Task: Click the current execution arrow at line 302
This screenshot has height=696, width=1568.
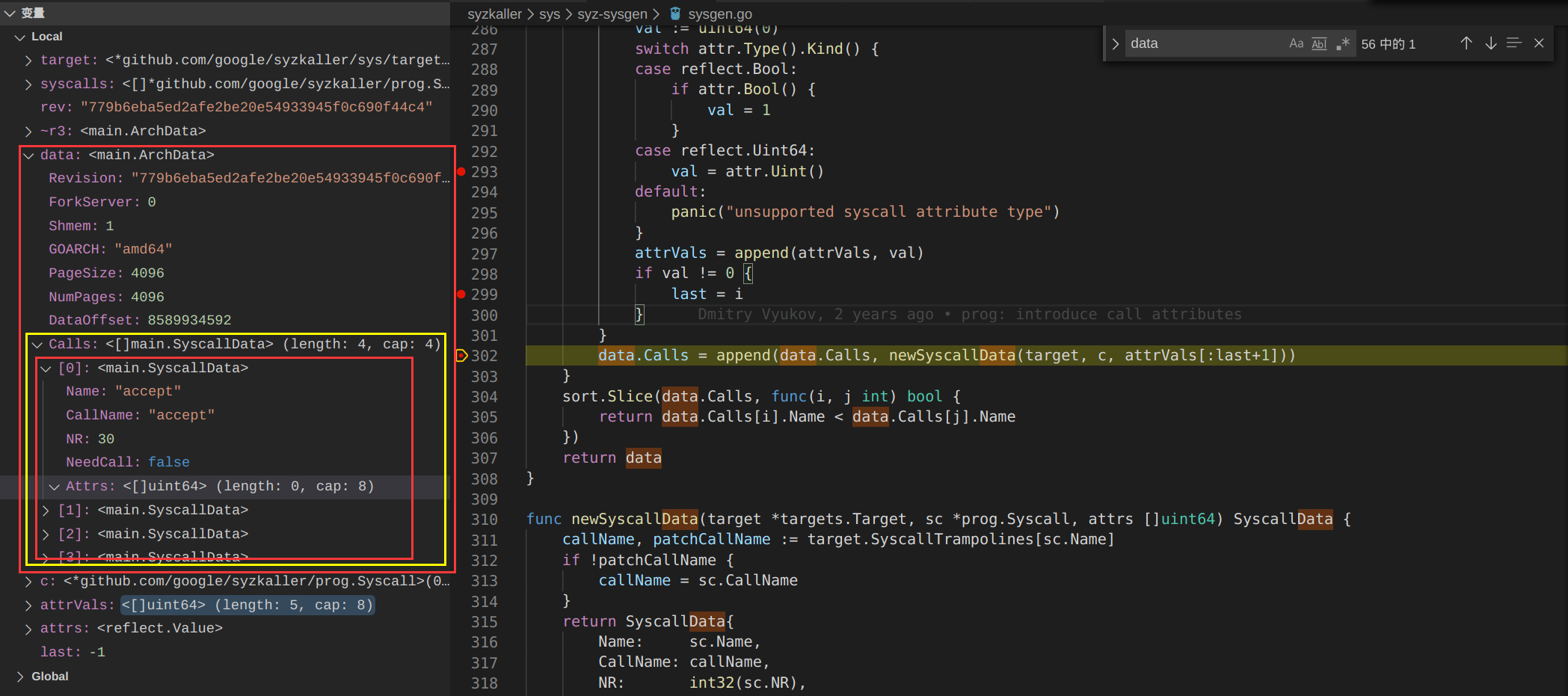Action: point(461,356)
